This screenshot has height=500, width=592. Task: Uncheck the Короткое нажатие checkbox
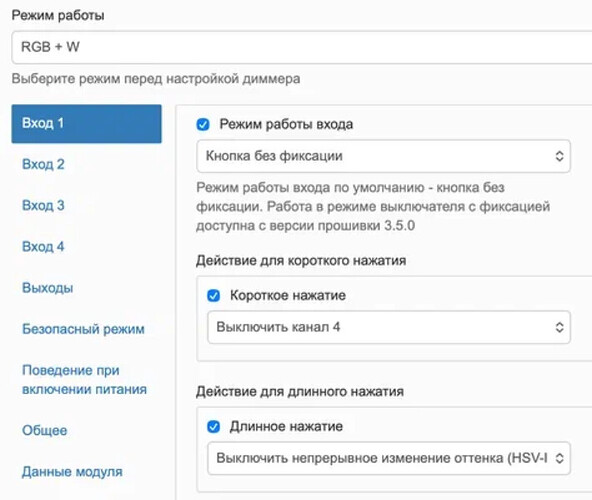tap(213, 295)
